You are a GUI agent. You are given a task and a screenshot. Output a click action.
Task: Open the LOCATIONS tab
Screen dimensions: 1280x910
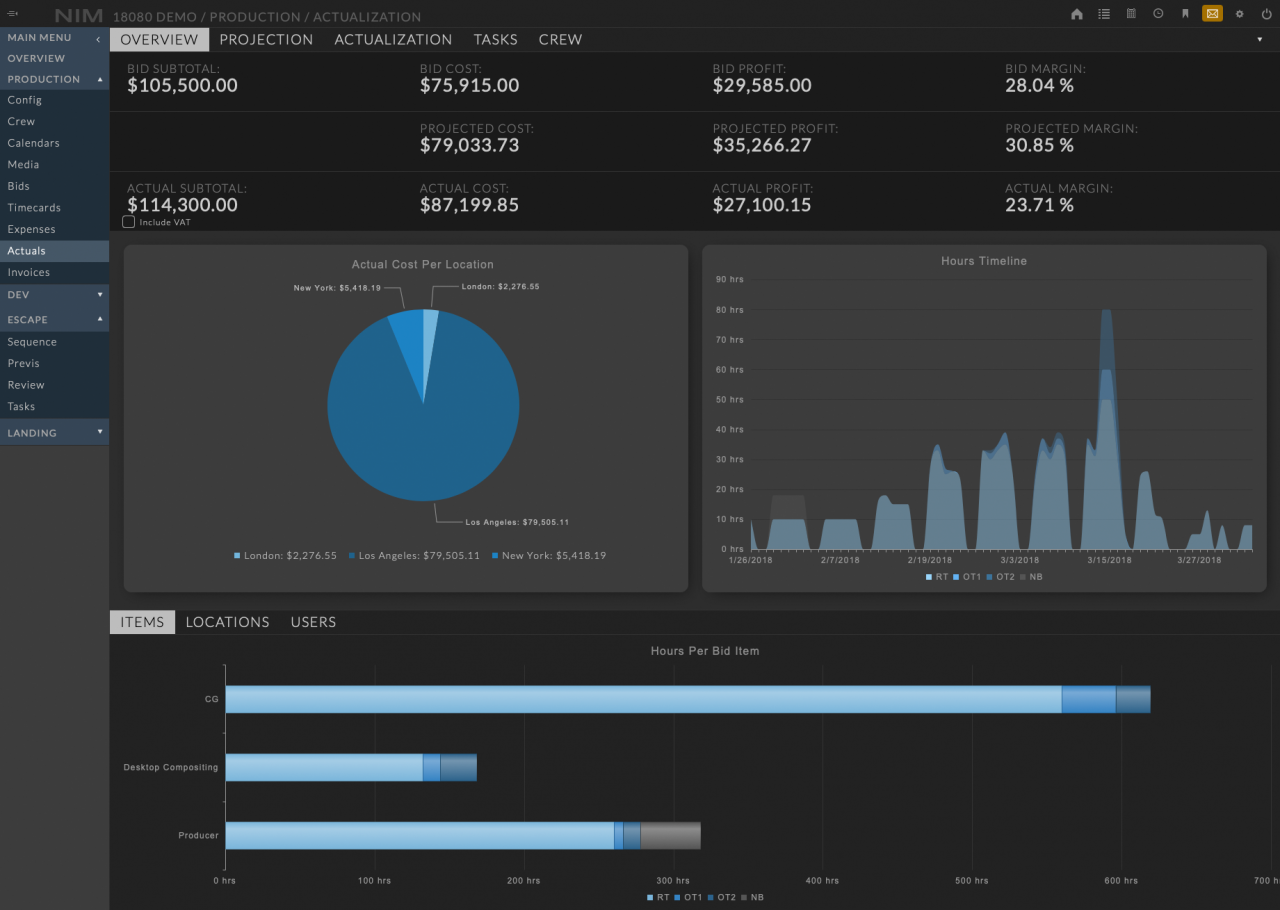(x=227, y=622)
